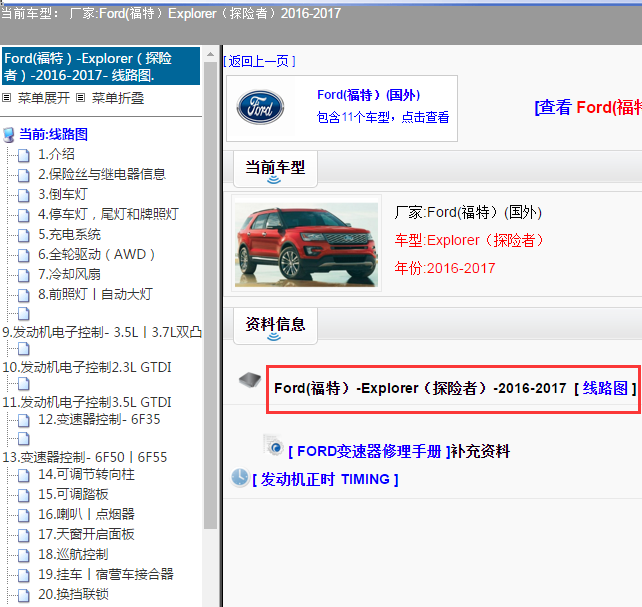The image size is (642, 607).
Task: Select 11.发动机电子控制3.5L GTDI
Action: [x=87, y=402]
